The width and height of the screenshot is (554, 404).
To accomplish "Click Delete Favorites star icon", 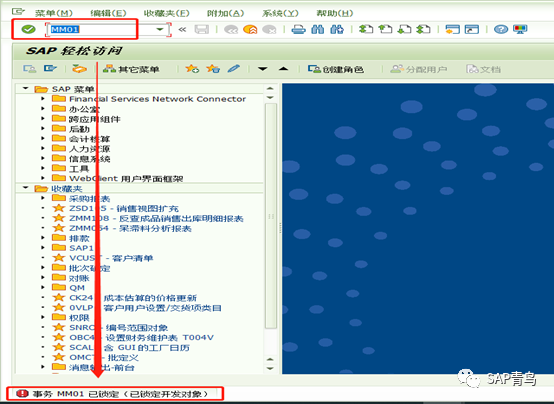I will click(x=213, y=69).
